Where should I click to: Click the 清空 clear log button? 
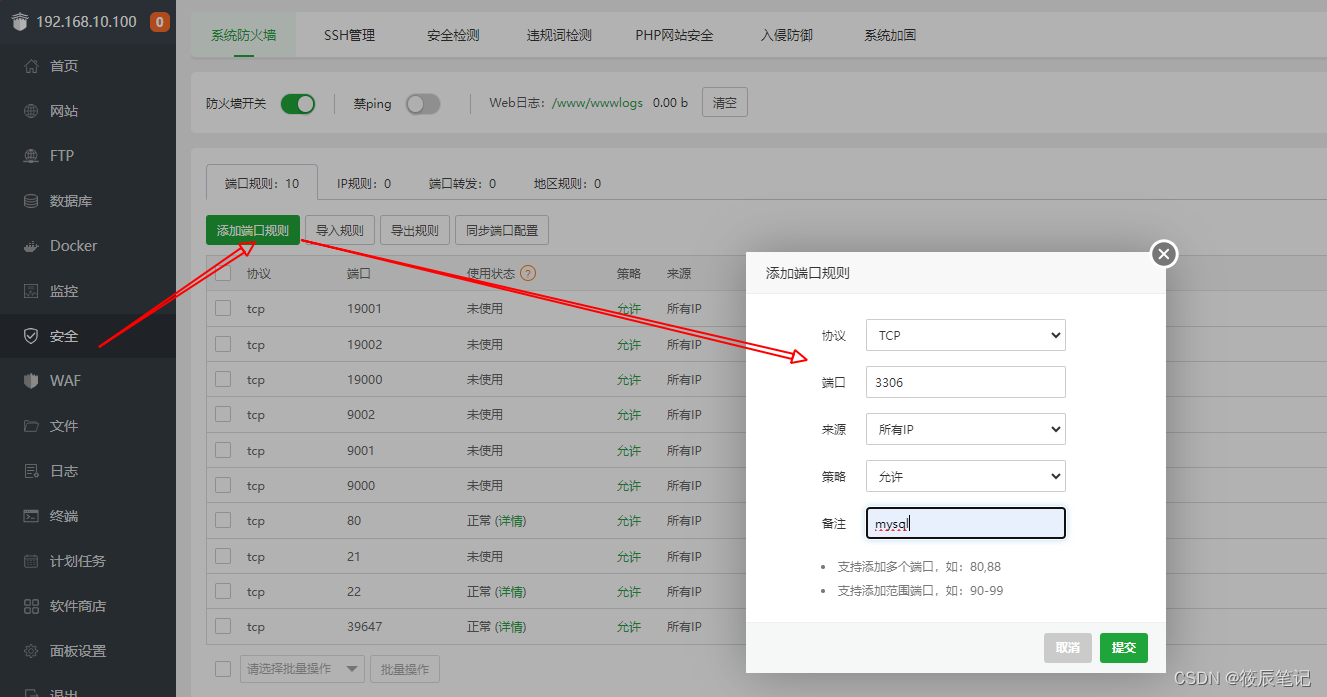(x=724, y=102)
